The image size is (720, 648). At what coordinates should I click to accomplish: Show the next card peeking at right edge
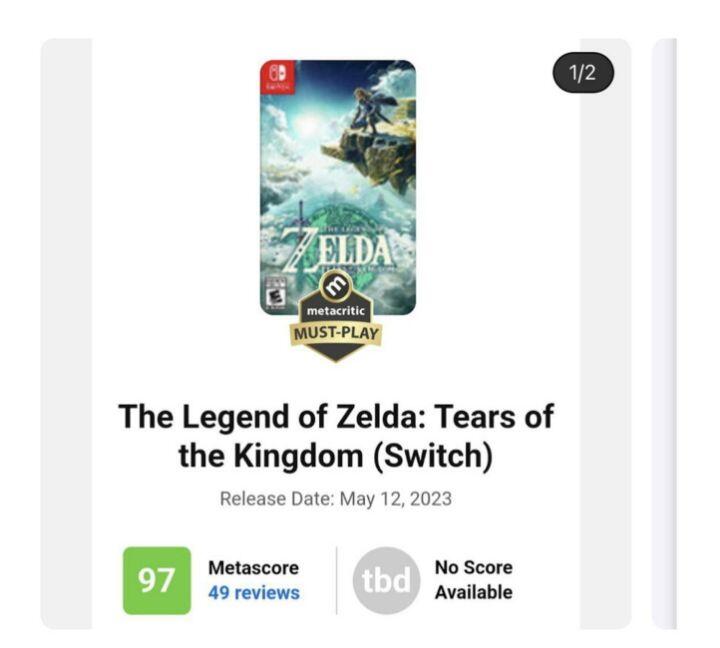664,330
